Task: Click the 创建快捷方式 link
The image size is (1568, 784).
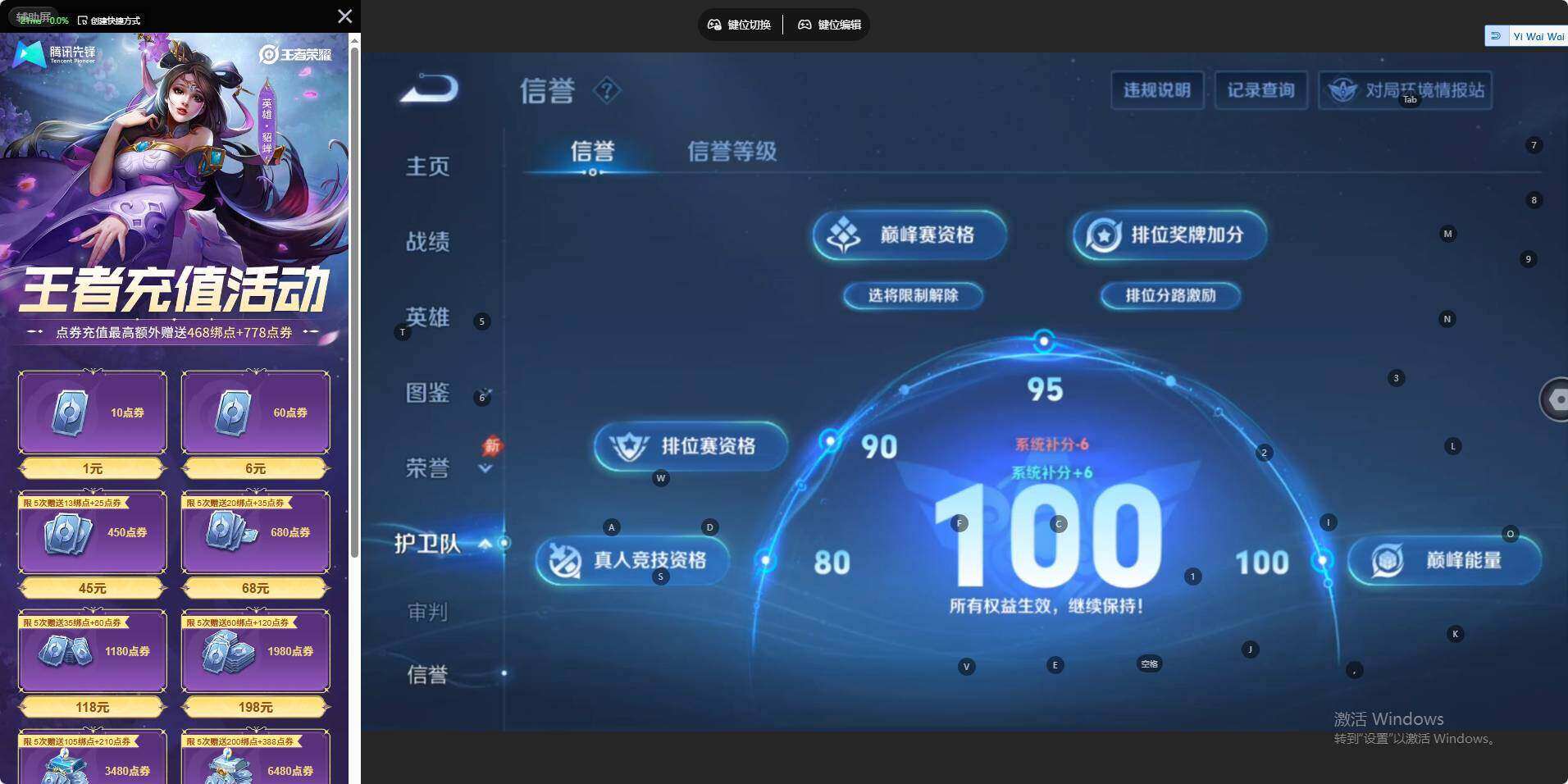Action: point(109,20)
